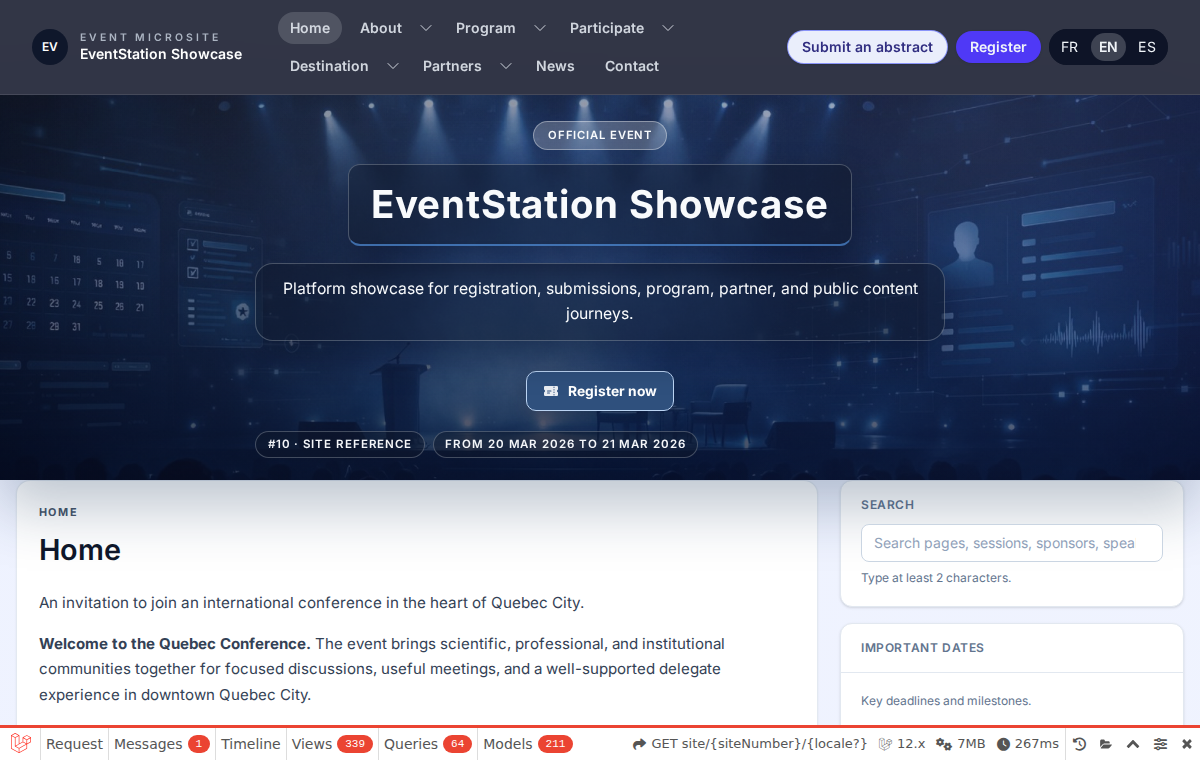The height and width of the screenshot is (760, 1200).
Task: Focus the search pages input field
Action: (x=1012, y=543)
